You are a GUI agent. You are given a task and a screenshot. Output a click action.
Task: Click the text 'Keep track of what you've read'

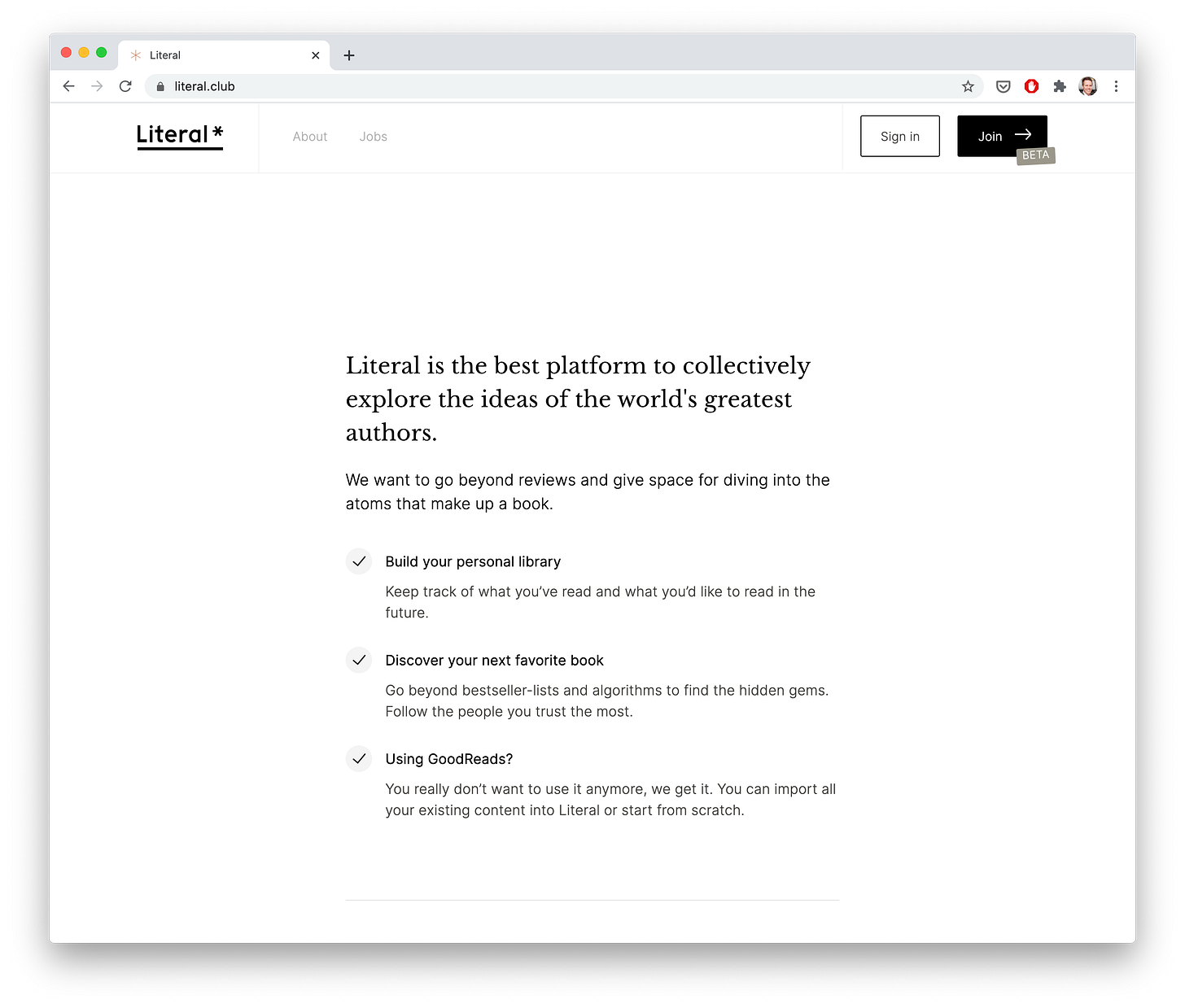point(488,591)
